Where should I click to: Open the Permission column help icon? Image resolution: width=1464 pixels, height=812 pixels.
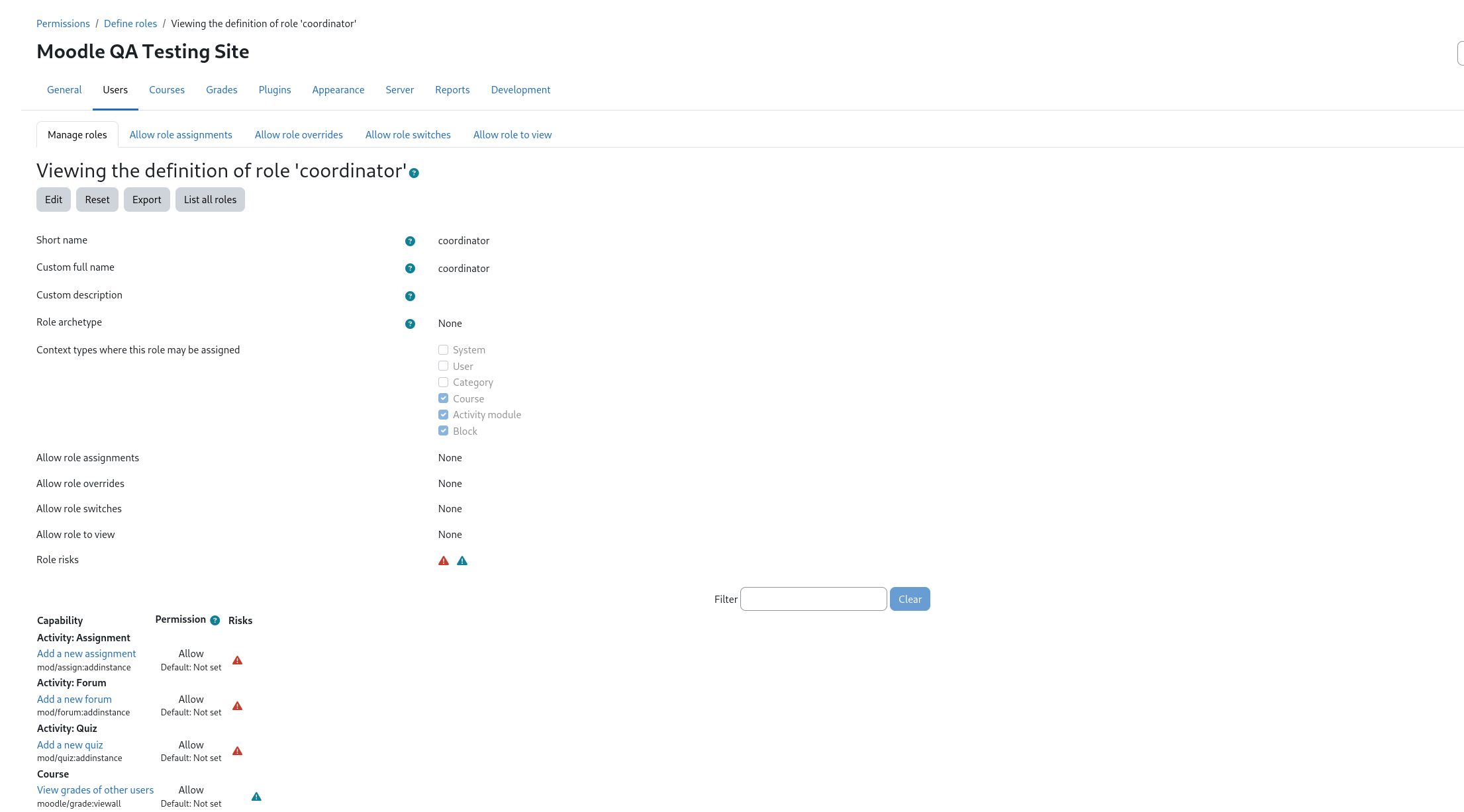point(215,621)
